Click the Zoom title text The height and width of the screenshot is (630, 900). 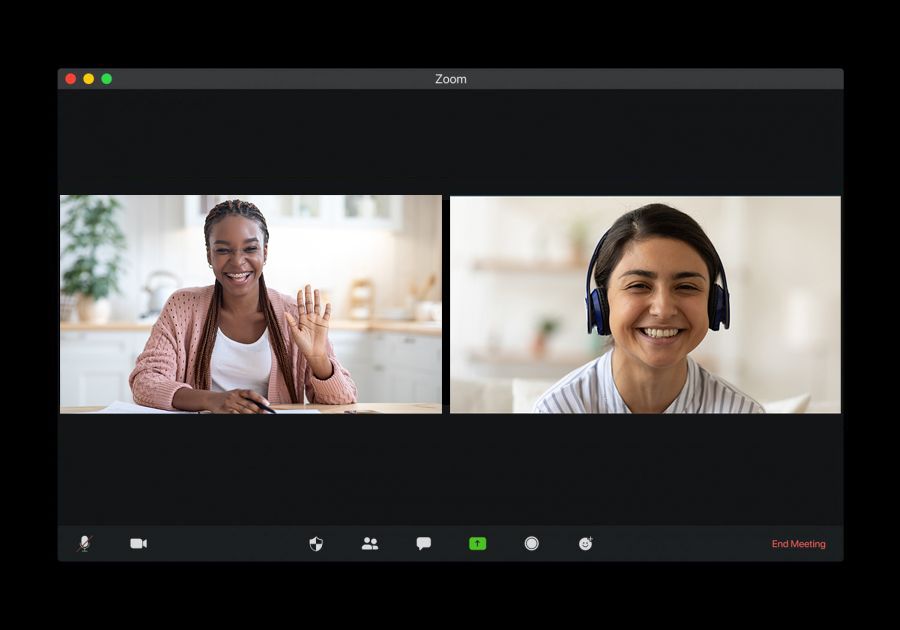click(x=451, y=79)
